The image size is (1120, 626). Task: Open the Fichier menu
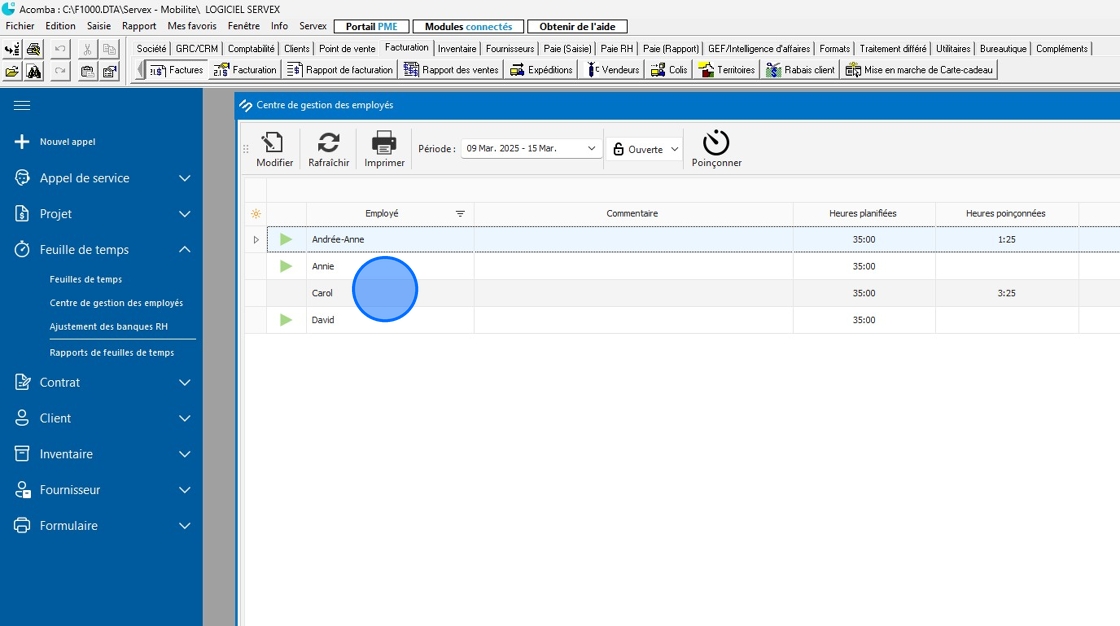pyautogui.click(x=20, y=26)
